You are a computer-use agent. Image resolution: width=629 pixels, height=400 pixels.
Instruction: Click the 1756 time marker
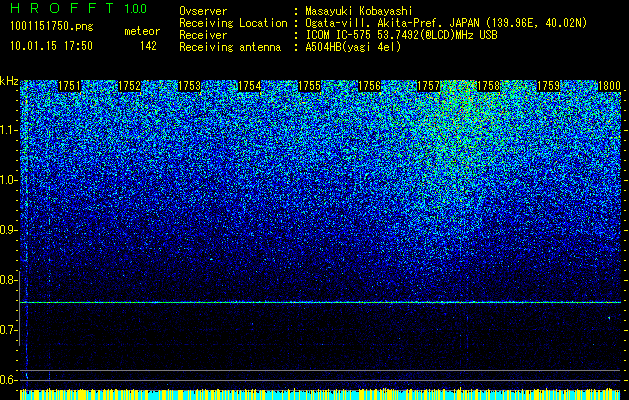369,86
